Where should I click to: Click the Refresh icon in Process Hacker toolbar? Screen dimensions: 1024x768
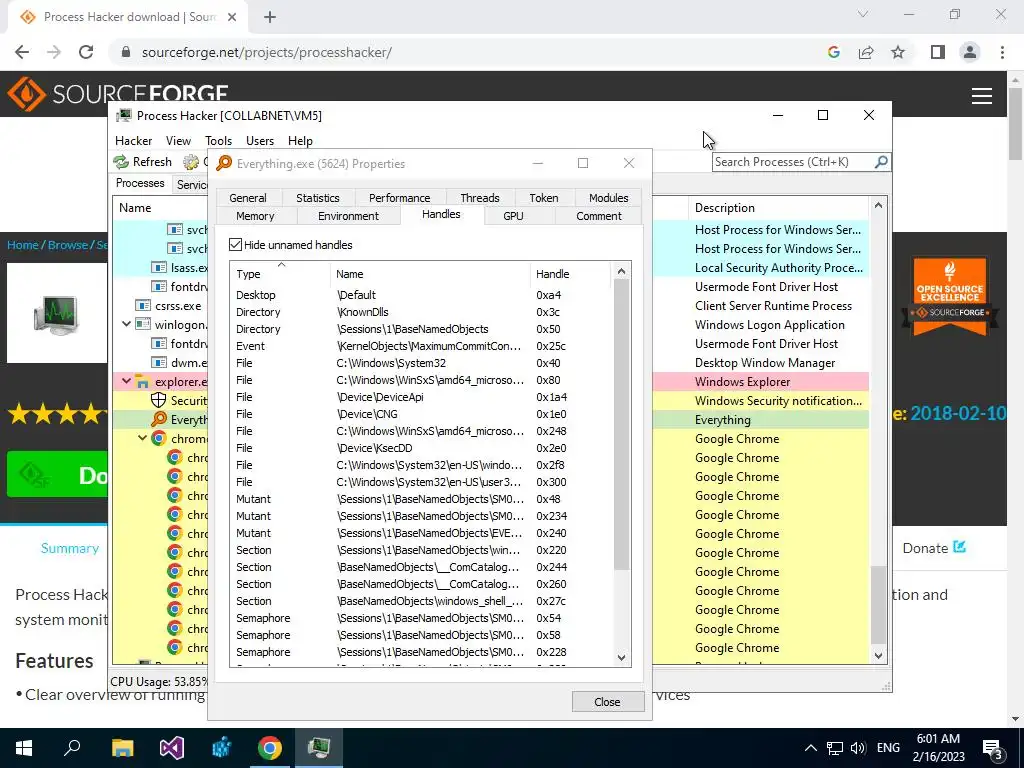pyautogui.click(x=121, y=161)
